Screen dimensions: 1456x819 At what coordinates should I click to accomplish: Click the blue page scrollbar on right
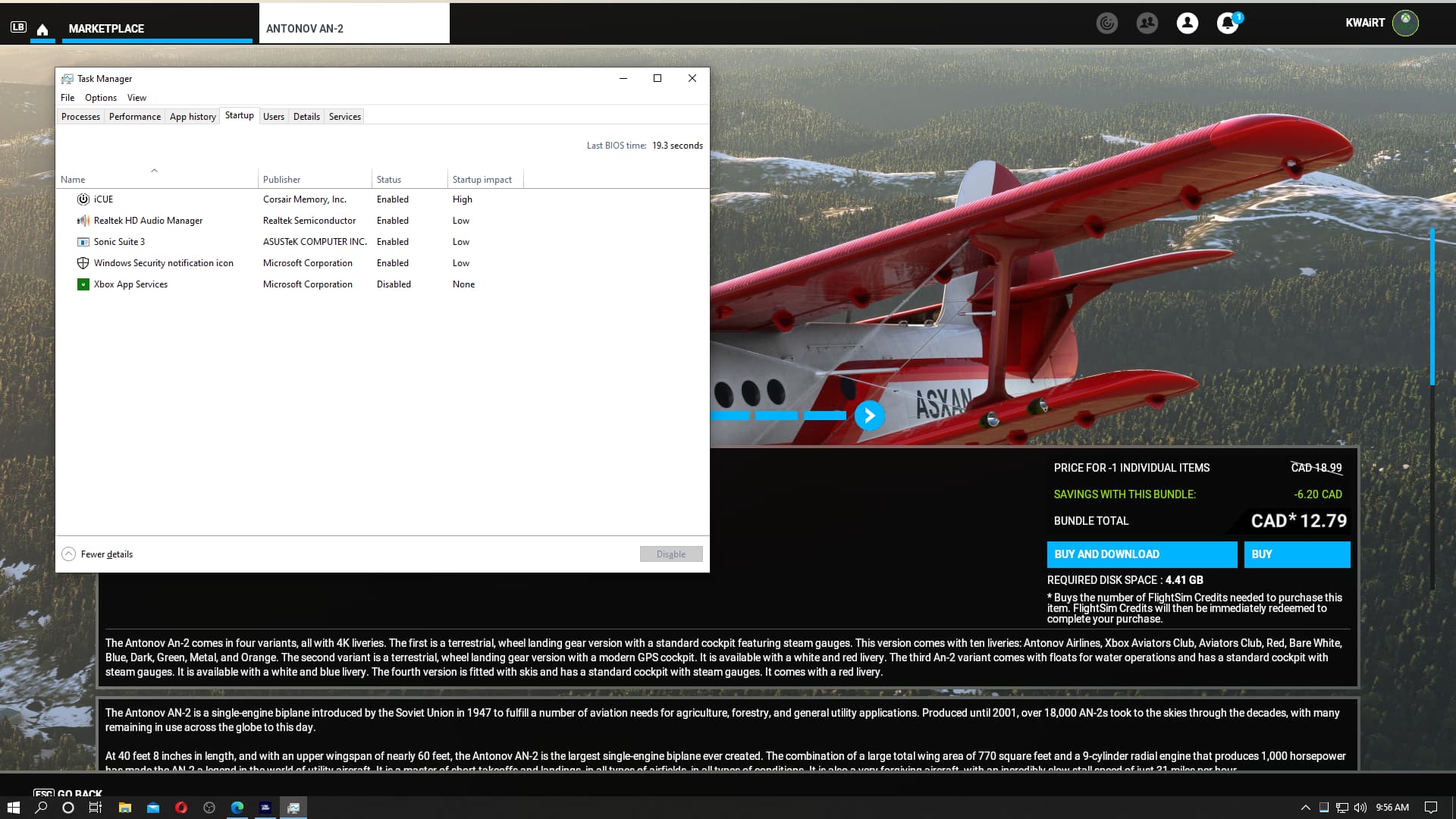(1432, 307)
